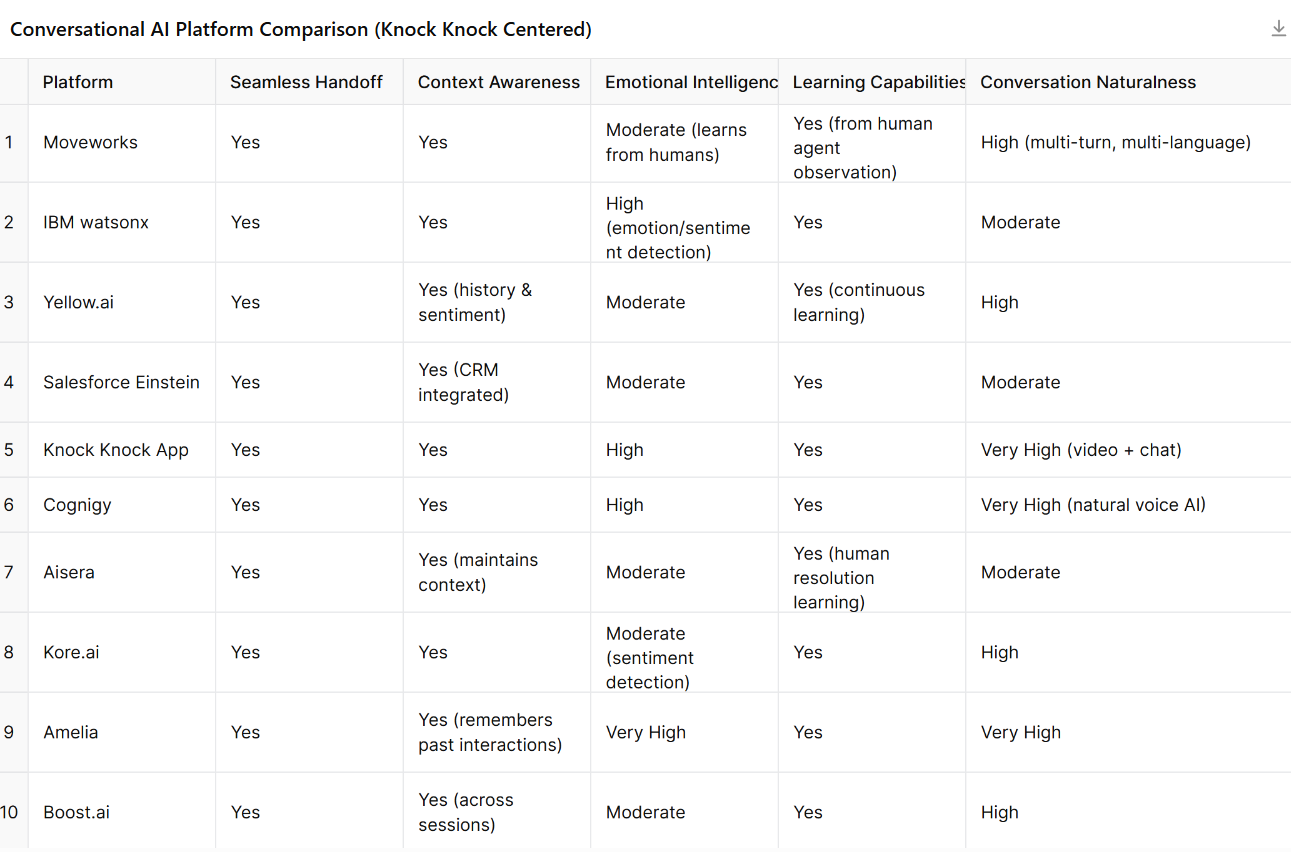Viewport: 1291px width, 852px height.
Task: Click the "Very High (video + chat)" cell
Action: coord(1081,450)
